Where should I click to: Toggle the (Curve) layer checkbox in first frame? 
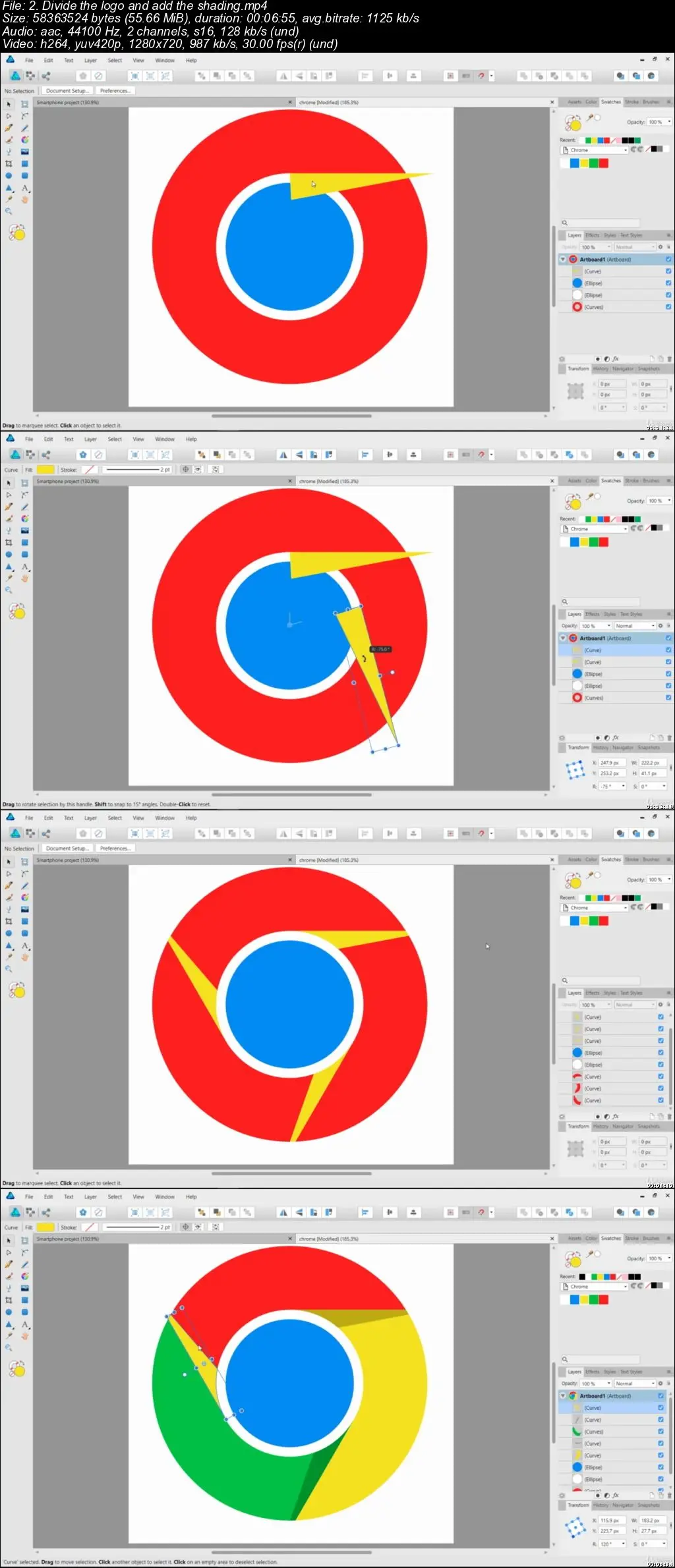(x=668, y=271)
